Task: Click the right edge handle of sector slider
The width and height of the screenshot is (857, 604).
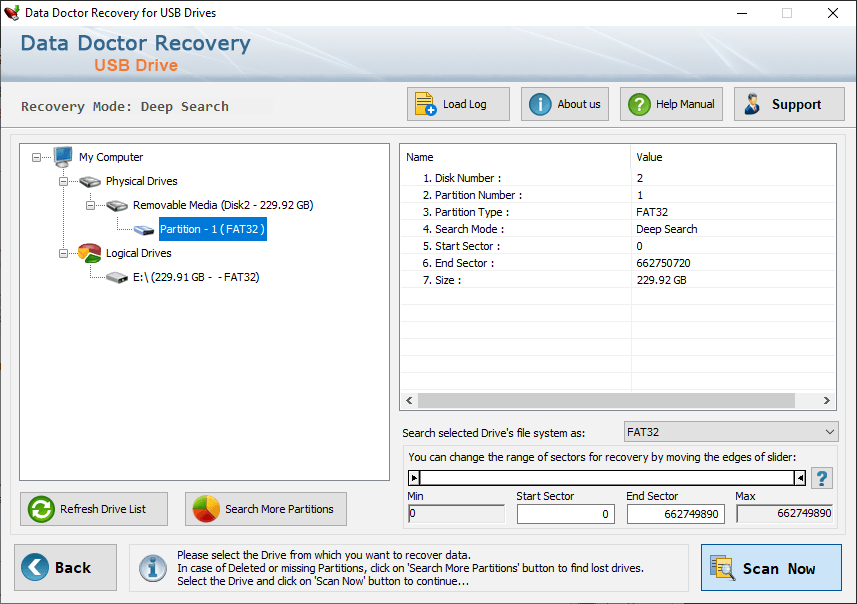Action: [x=800, y=478]
